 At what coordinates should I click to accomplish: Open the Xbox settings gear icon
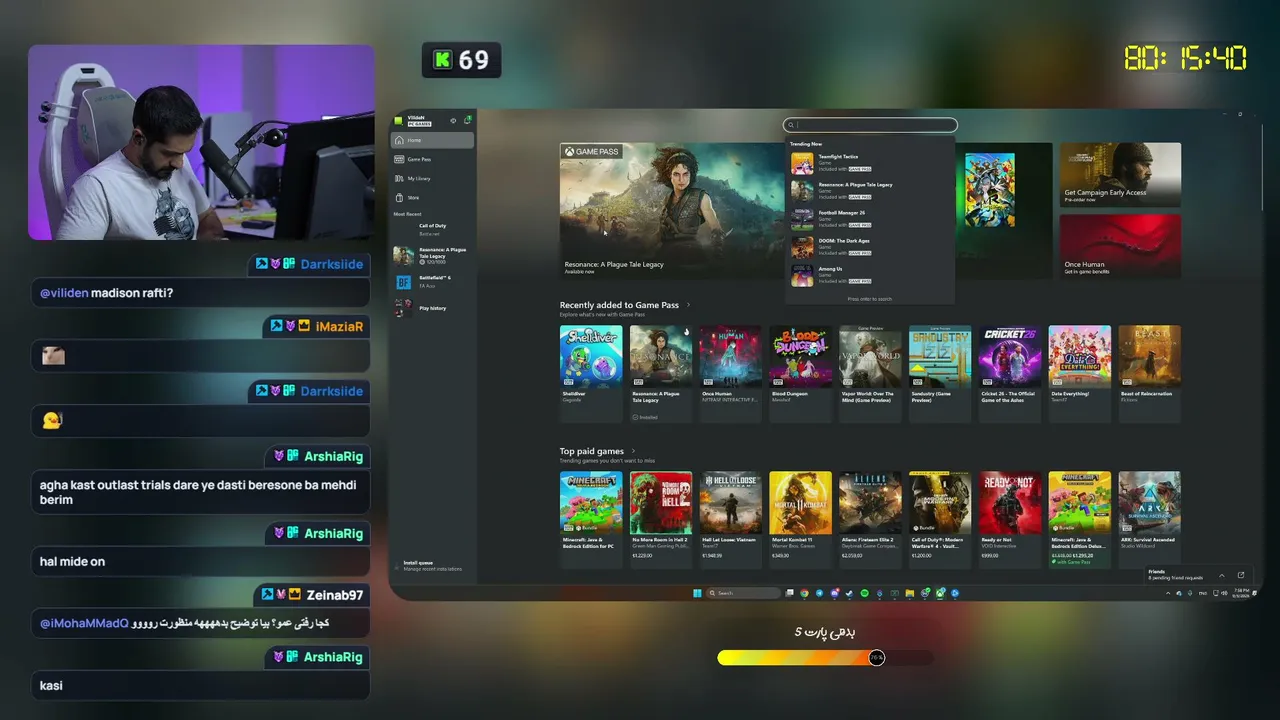[x=453, y=120]
